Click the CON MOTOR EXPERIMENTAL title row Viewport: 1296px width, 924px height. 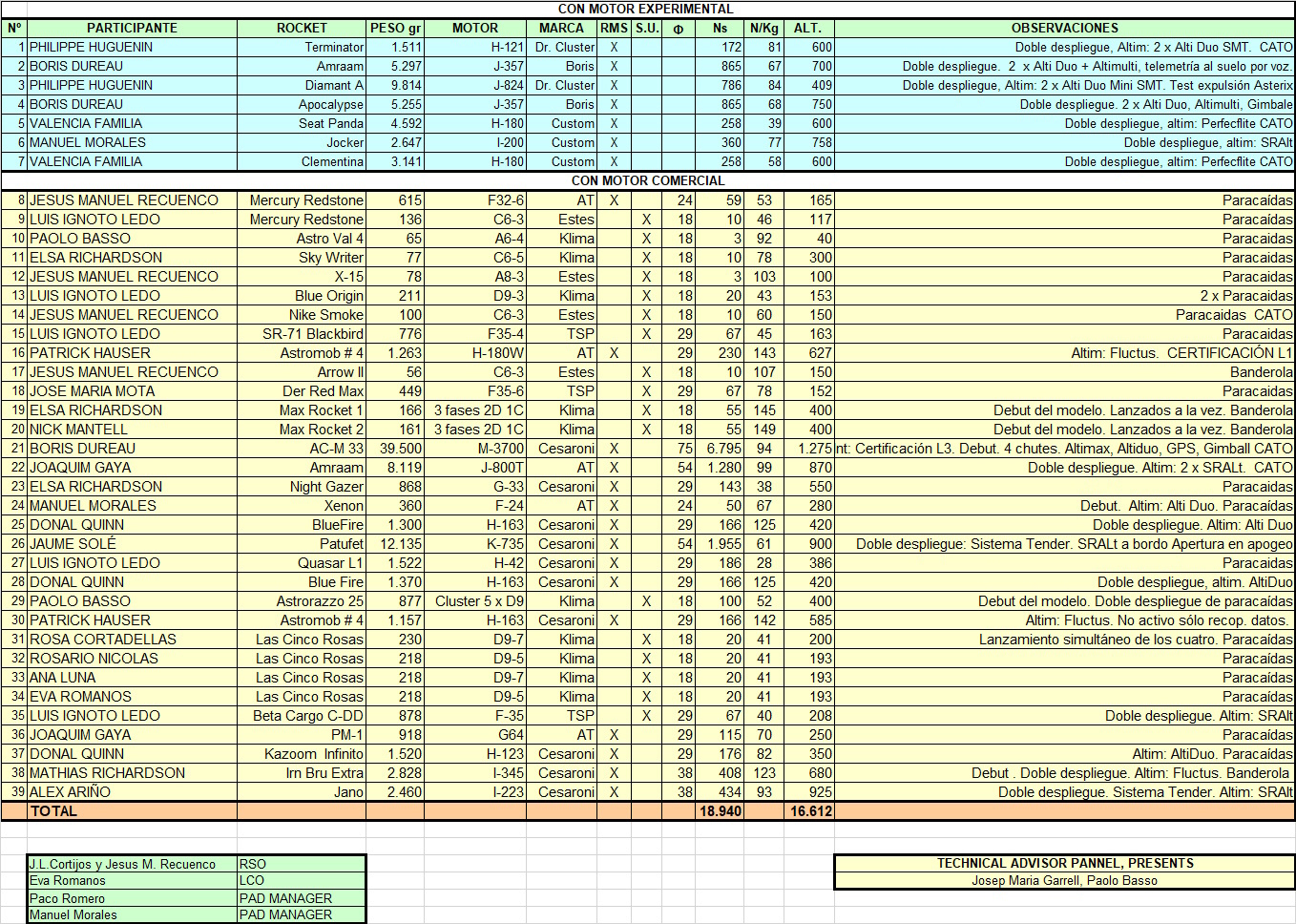click(647, 9)
